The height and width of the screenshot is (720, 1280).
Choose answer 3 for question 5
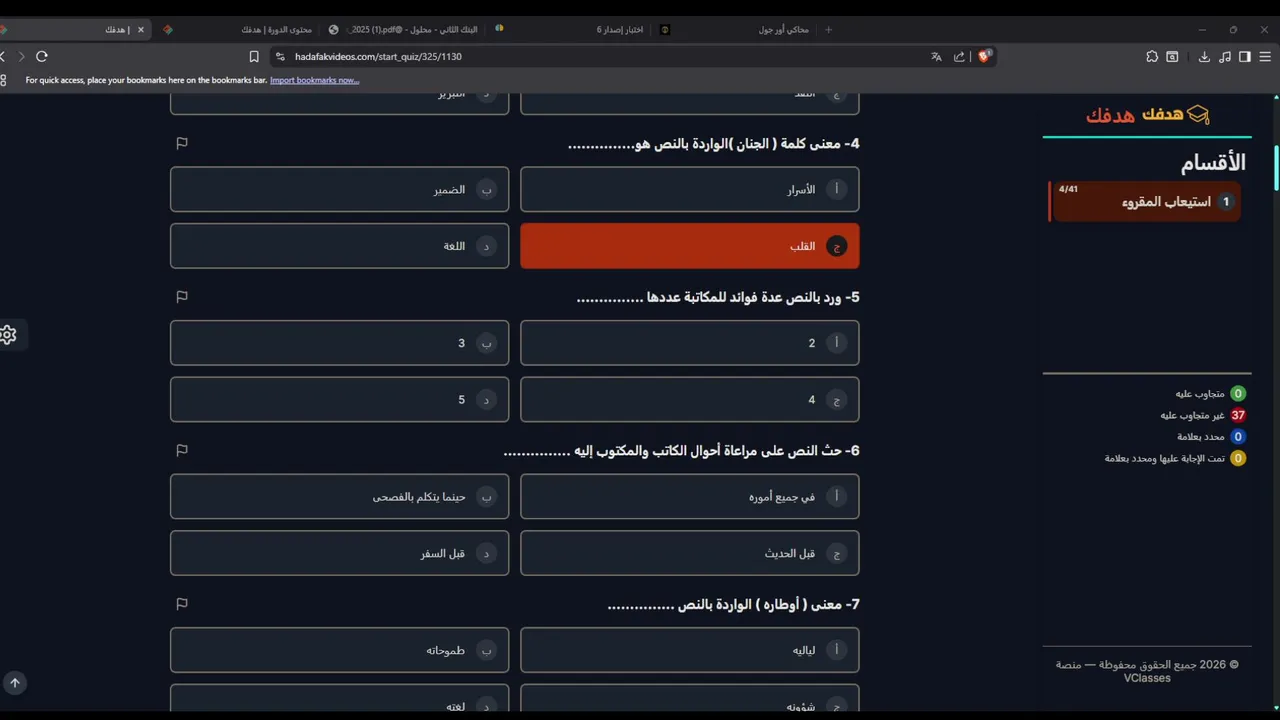pos(340,343)
